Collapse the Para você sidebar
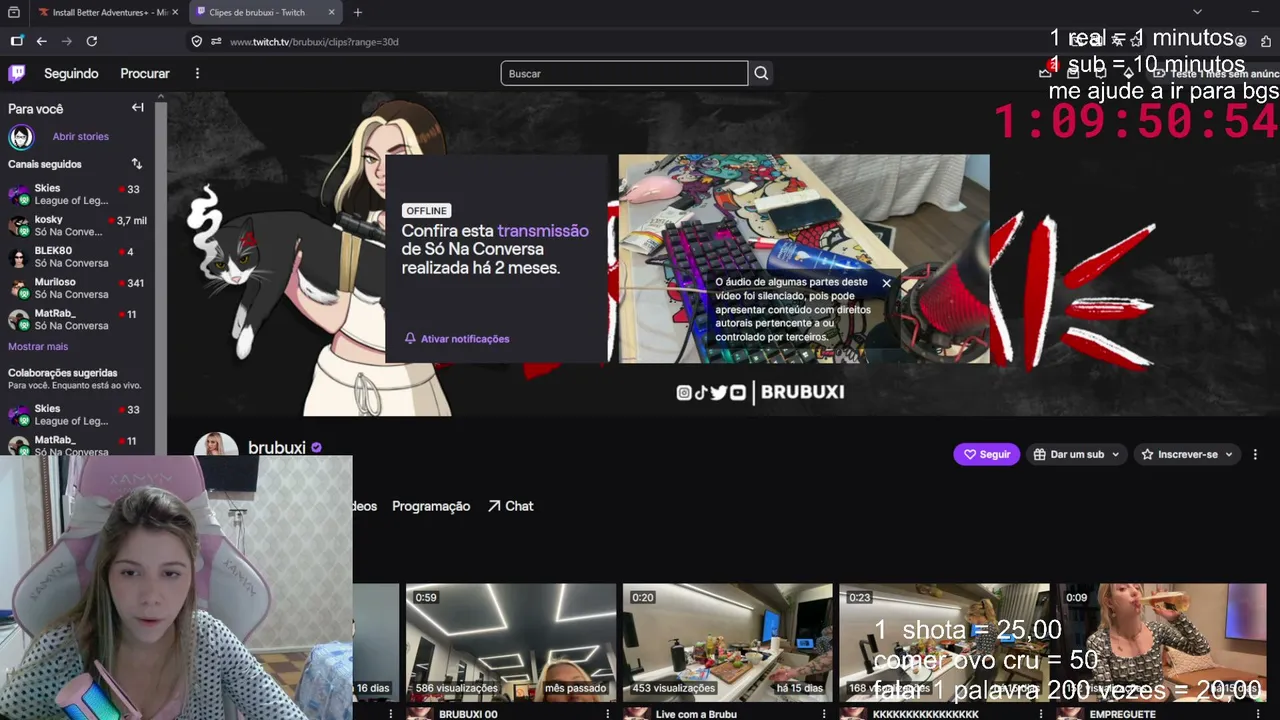The height and width of the screenshot is (720, 1280). tap(138, 108)
